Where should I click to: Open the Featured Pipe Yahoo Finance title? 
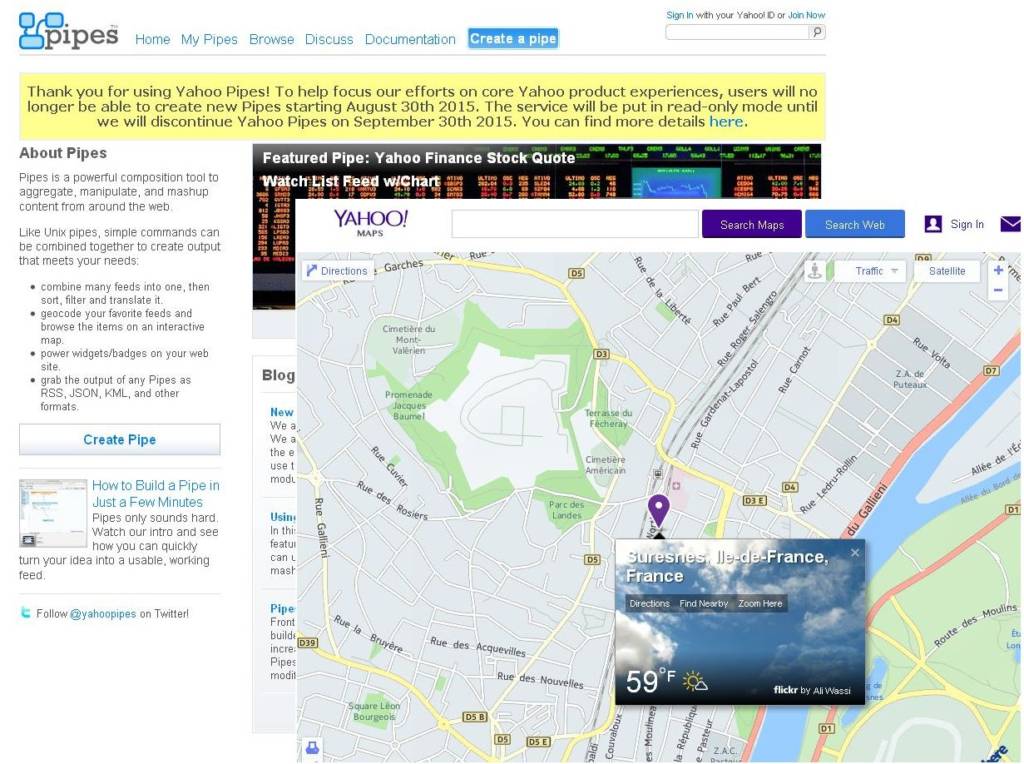click(418, 169)
